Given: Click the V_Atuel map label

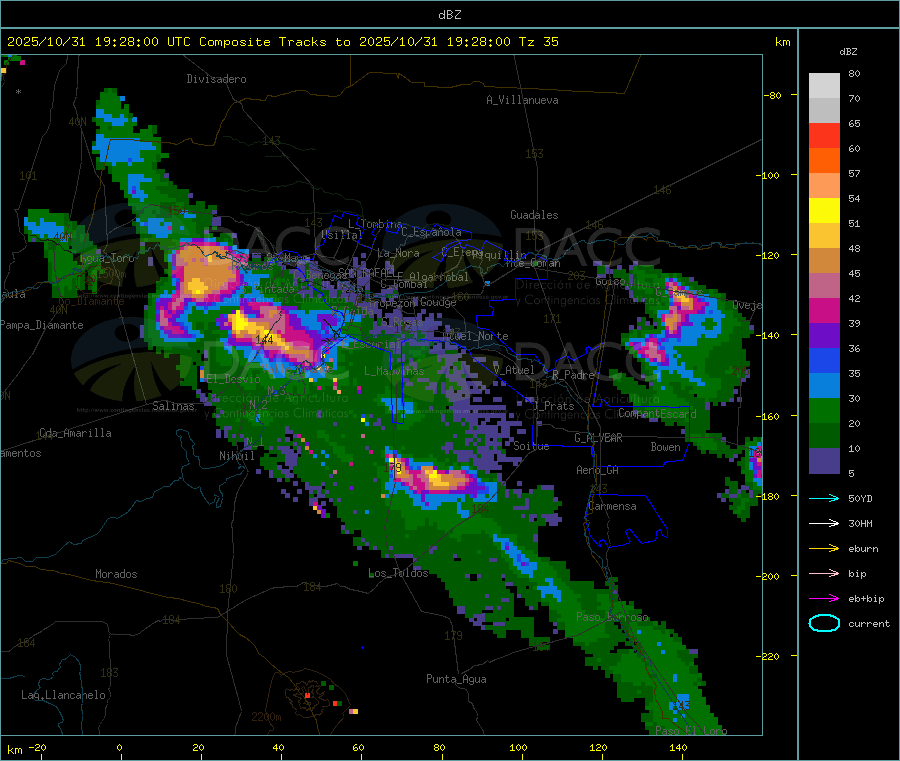Looking at the screenshot, I should tap(514, 370).
